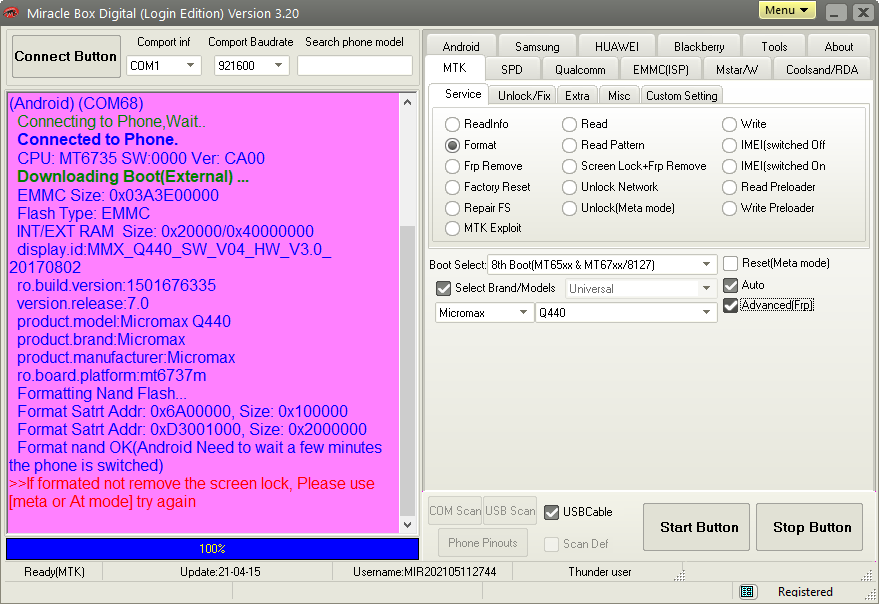Open the Unlock/Fix sub-tab
Viewport: 879px width, 604px height.
coord(524,95)
